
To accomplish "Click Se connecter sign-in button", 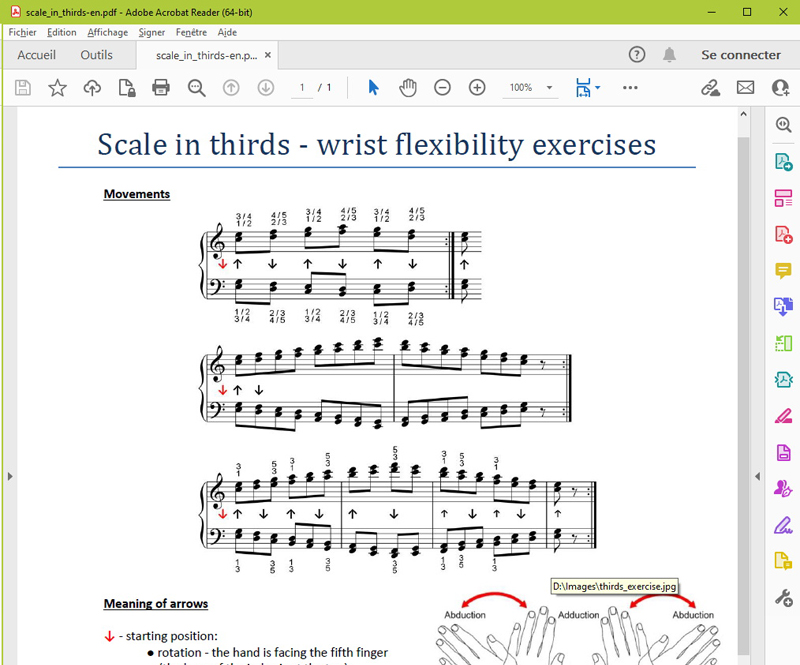I will pyautogui.click(x=740, y=55).
